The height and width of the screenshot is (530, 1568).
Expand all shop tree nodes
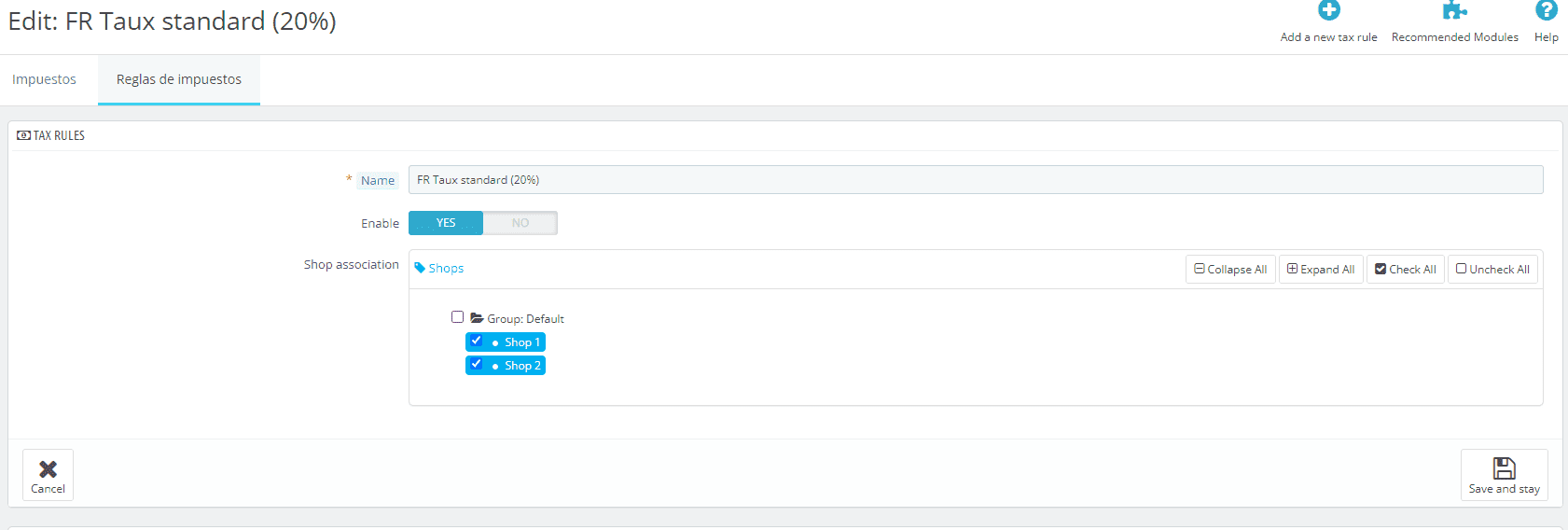(x=1321, y=270)
